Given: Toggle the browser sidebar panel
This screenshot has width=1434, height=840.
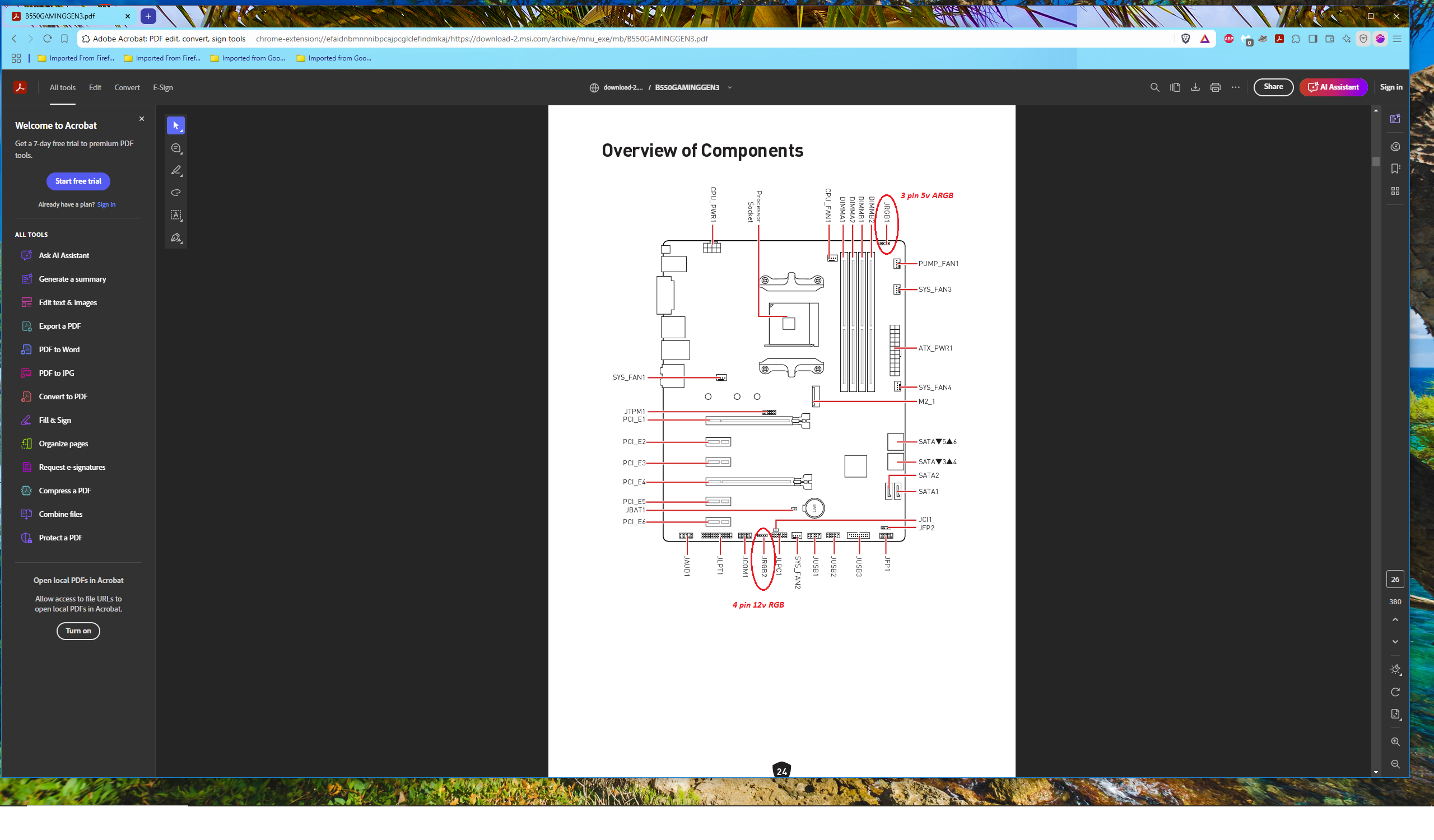Looking at the screenshot, I should [1313, 39].
